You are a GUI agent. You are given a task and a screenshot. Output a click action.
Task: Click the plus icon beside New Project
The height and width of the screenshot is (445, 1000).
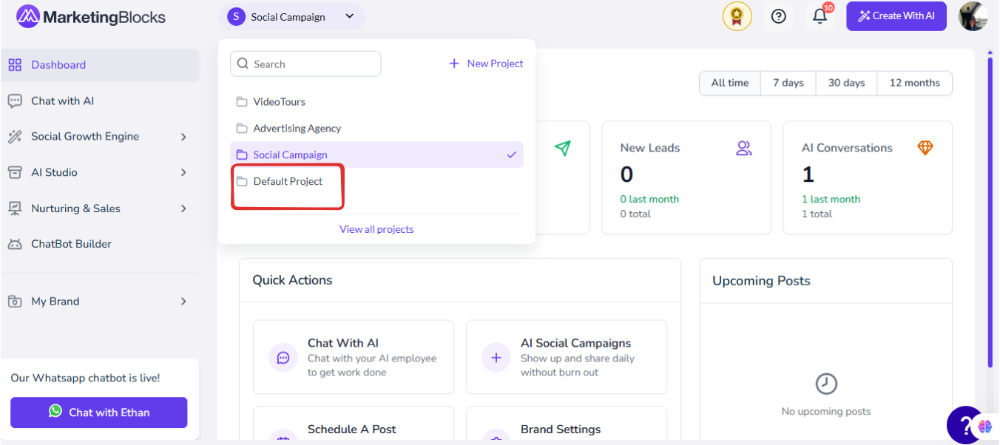pos(454,64)
